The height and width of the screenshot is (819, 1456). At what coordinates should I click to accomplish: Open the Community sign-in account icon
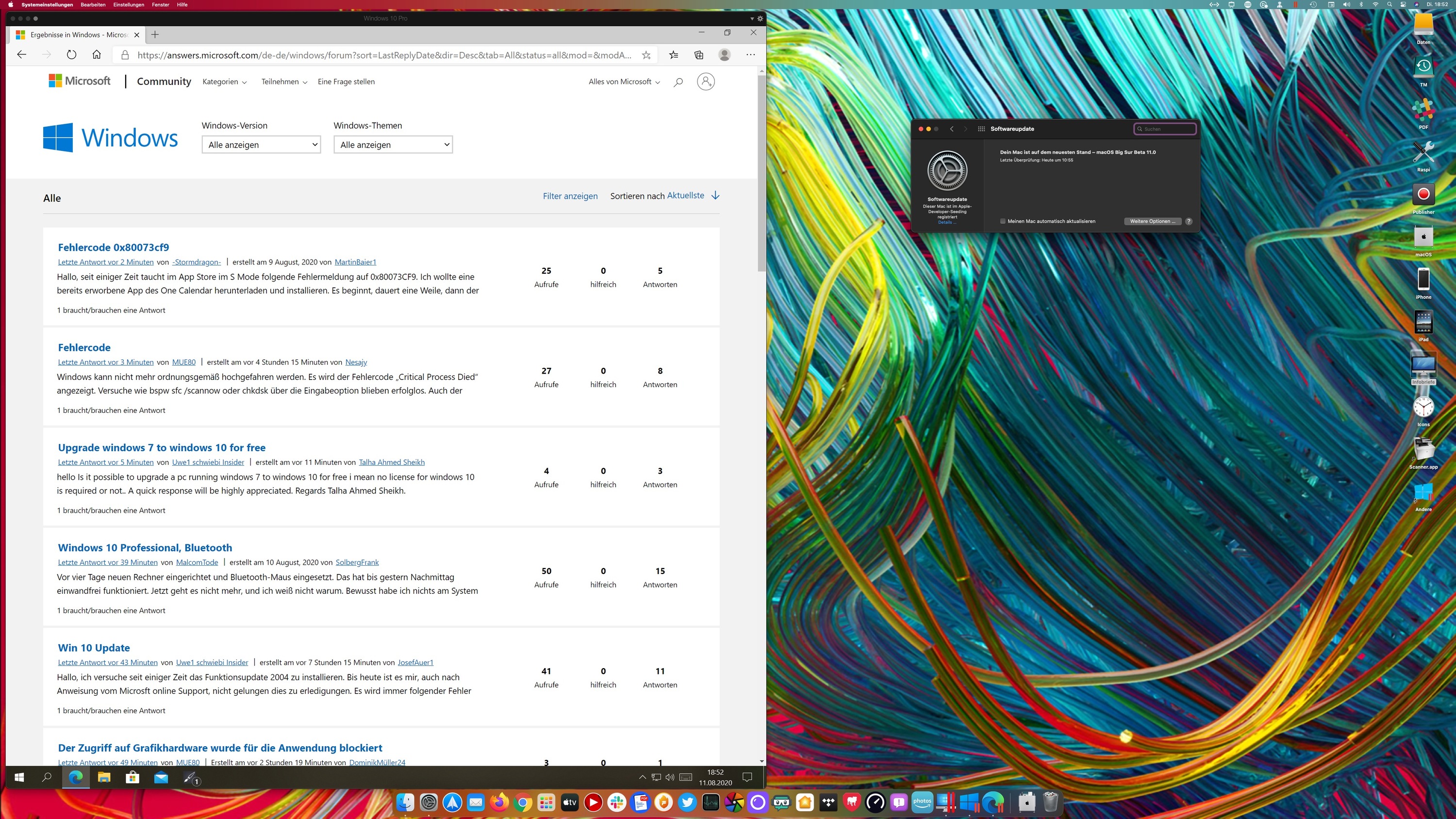(x=705, y=82)
